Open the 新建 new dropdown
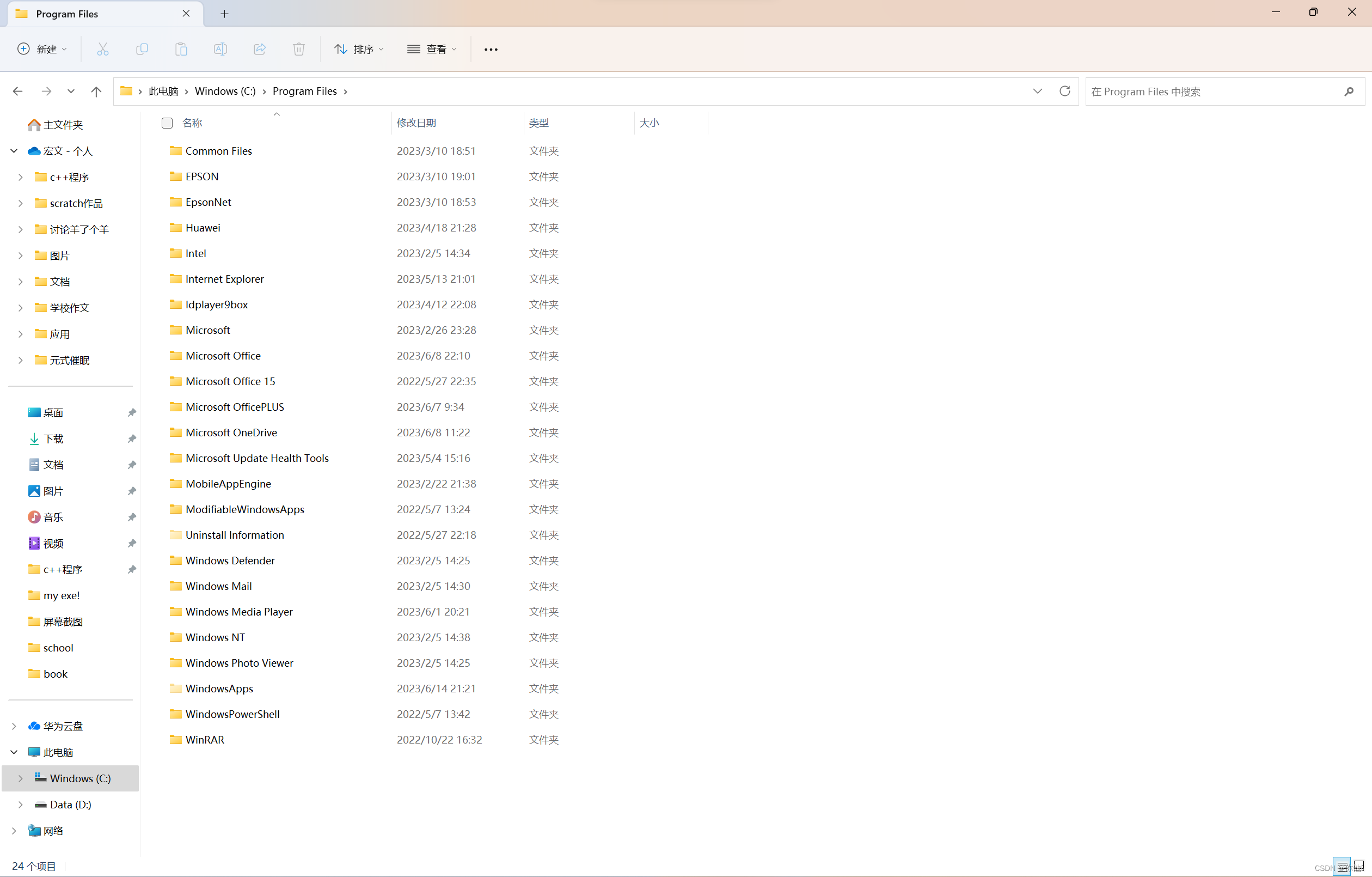1372x877 pixels. [42, 49]
